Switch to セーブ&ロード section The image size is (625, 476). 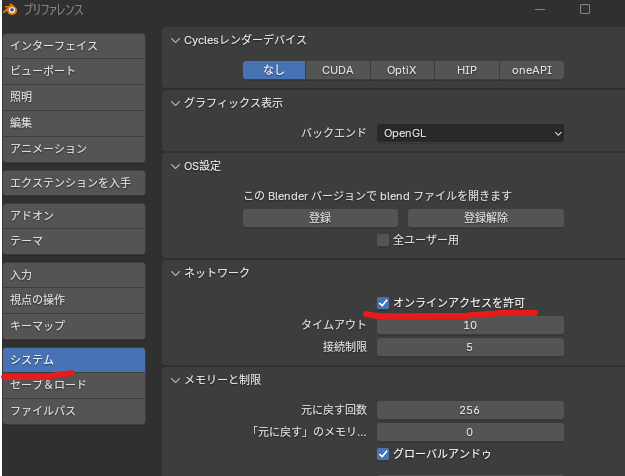(x=74, y=385)
